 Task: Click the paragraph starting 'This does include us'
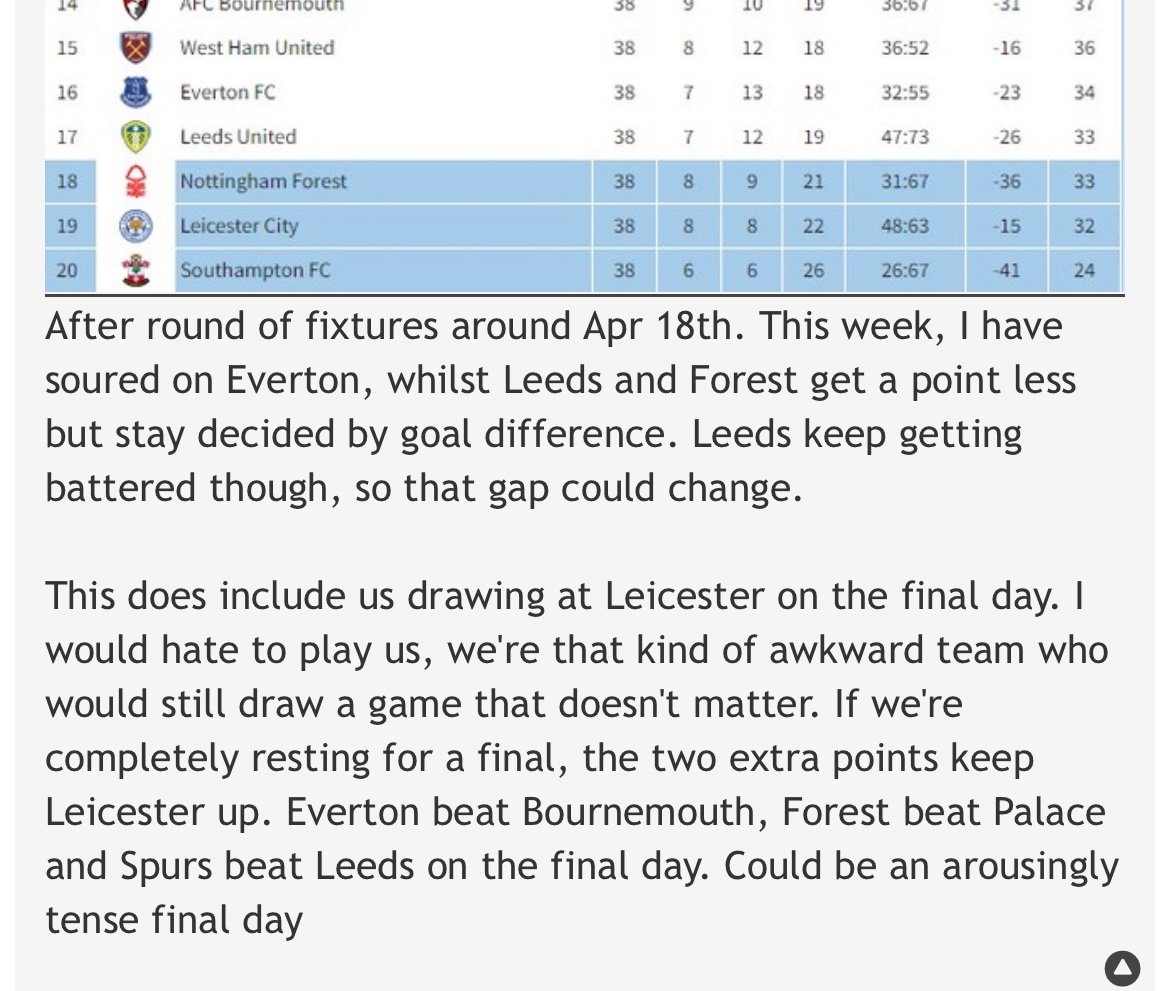pos(582,758)
